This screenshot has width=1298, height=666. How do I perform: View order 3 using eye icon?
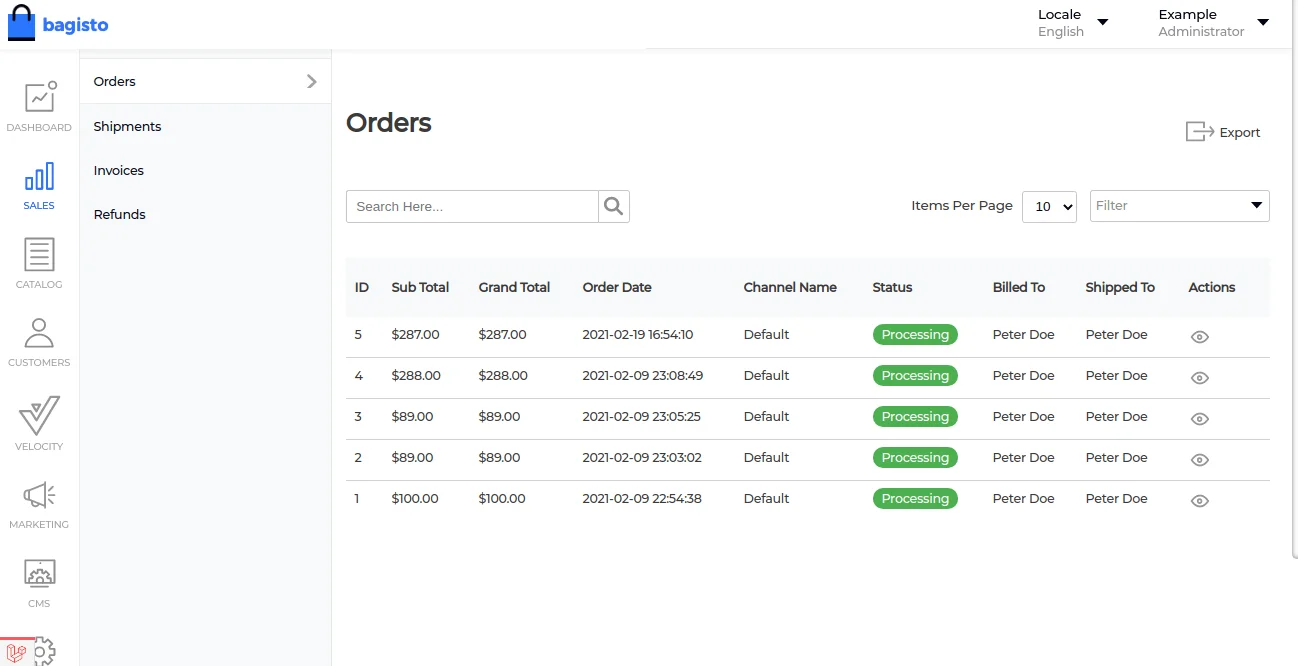tap(1200, 419)
